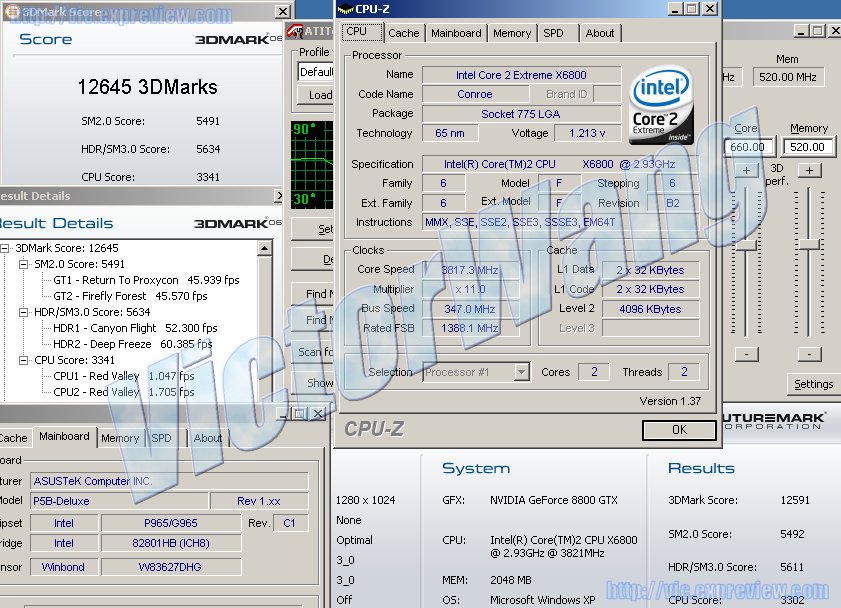Image resolution: width=841 pixels, height=608 pixels.
Task: Select the CPU tab in CPU-Z
Action: pyautogui.click(x=357, y=32)
